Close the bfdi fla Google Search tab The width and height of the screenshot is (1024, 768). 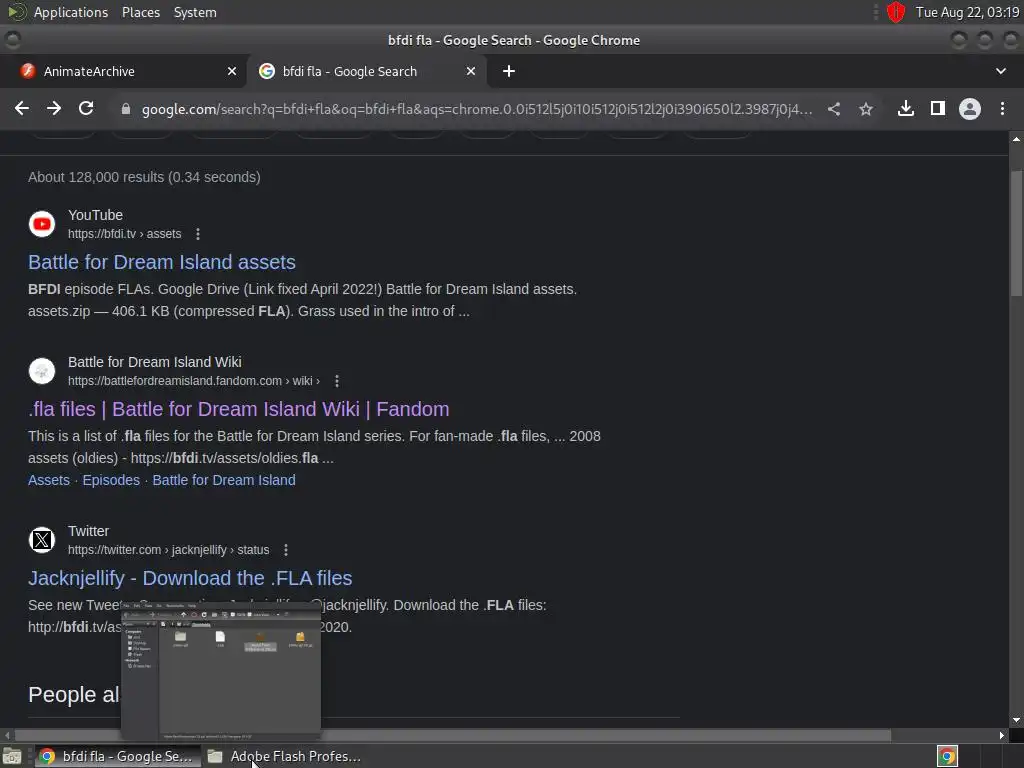[471, 71]
